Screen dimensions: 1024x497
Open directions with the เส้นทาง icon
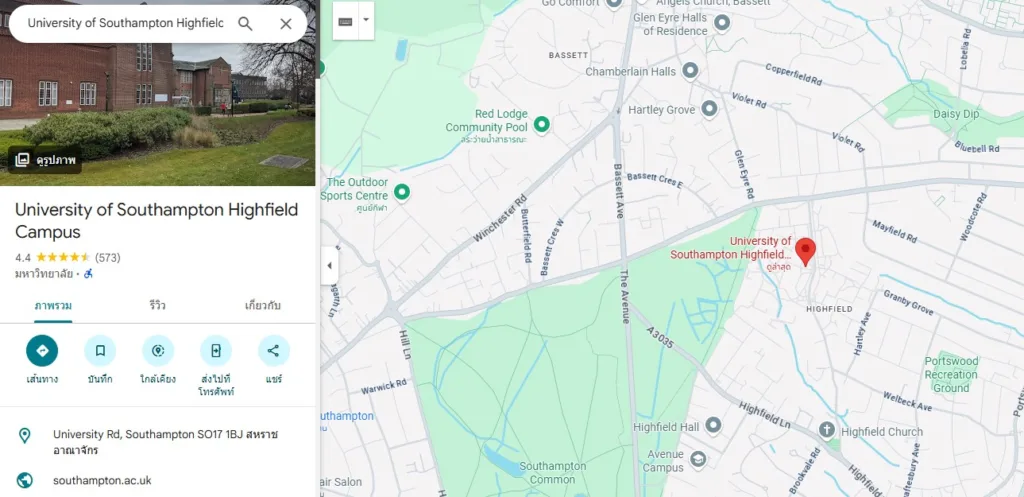(42, 351)
